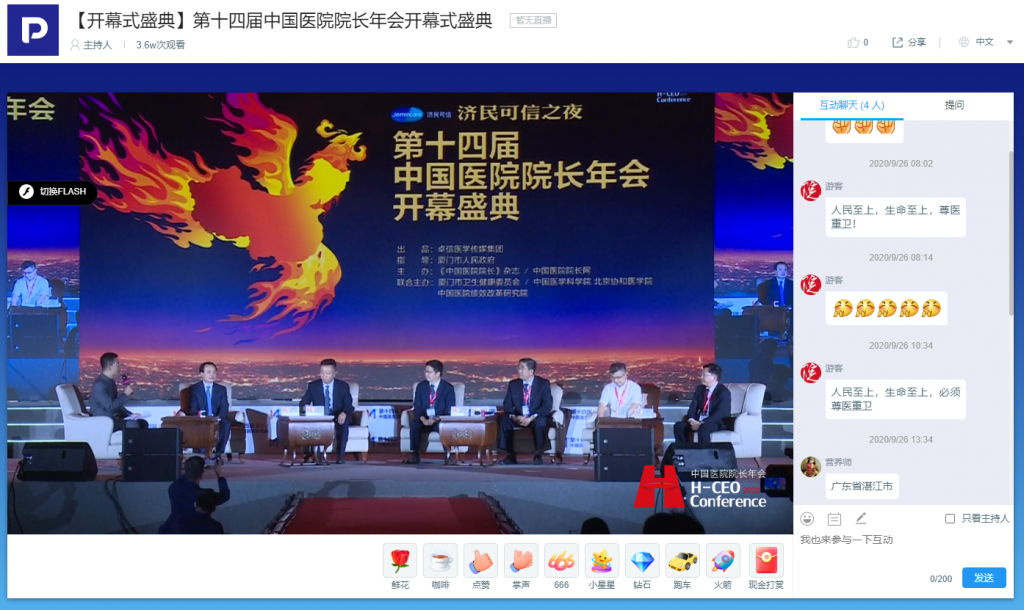Send the rocket (火箭) gift
The height and width of the screenshot is (610, 1024).
click(x=723, y=561)
